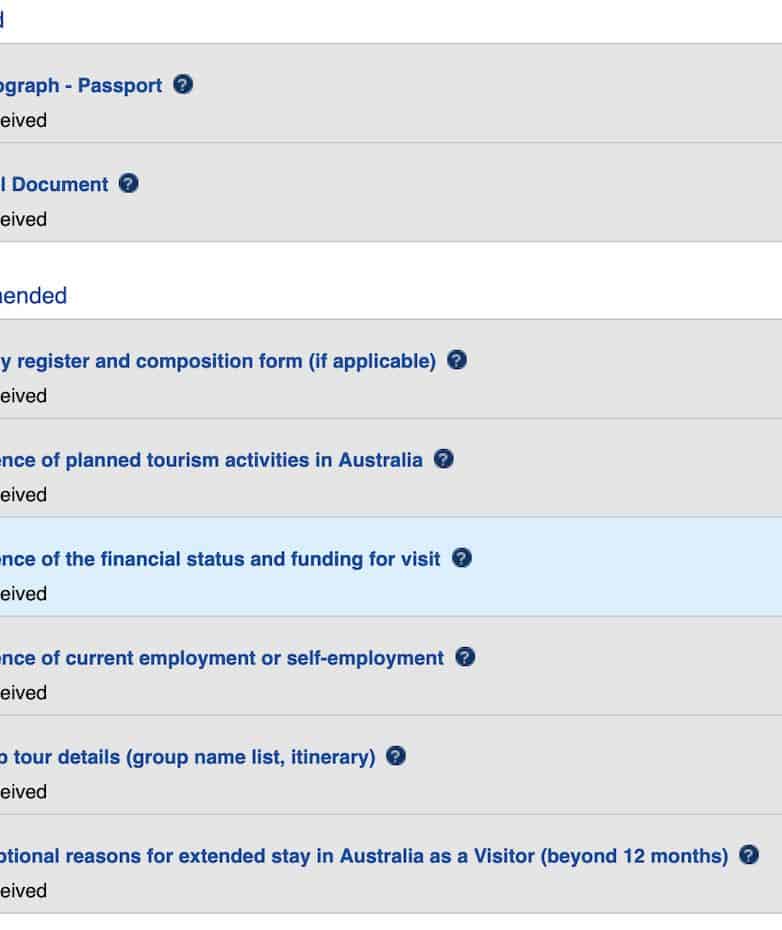Click help icon next to group tour details
This screenshot has width=782, height=930.
click(396, 756)
